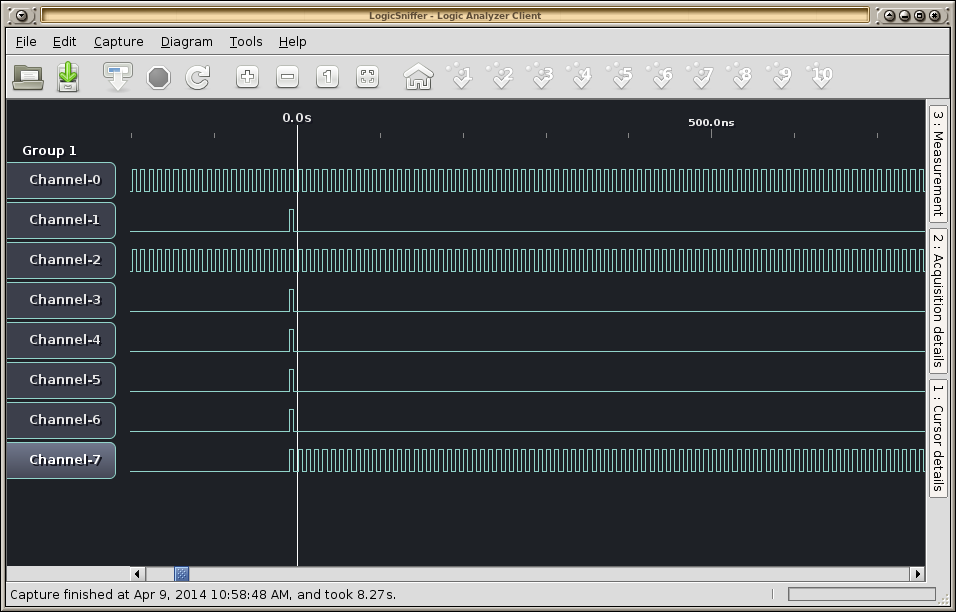Click the capture finished status message
Screen dimensions: 956x612
point(203,594)
